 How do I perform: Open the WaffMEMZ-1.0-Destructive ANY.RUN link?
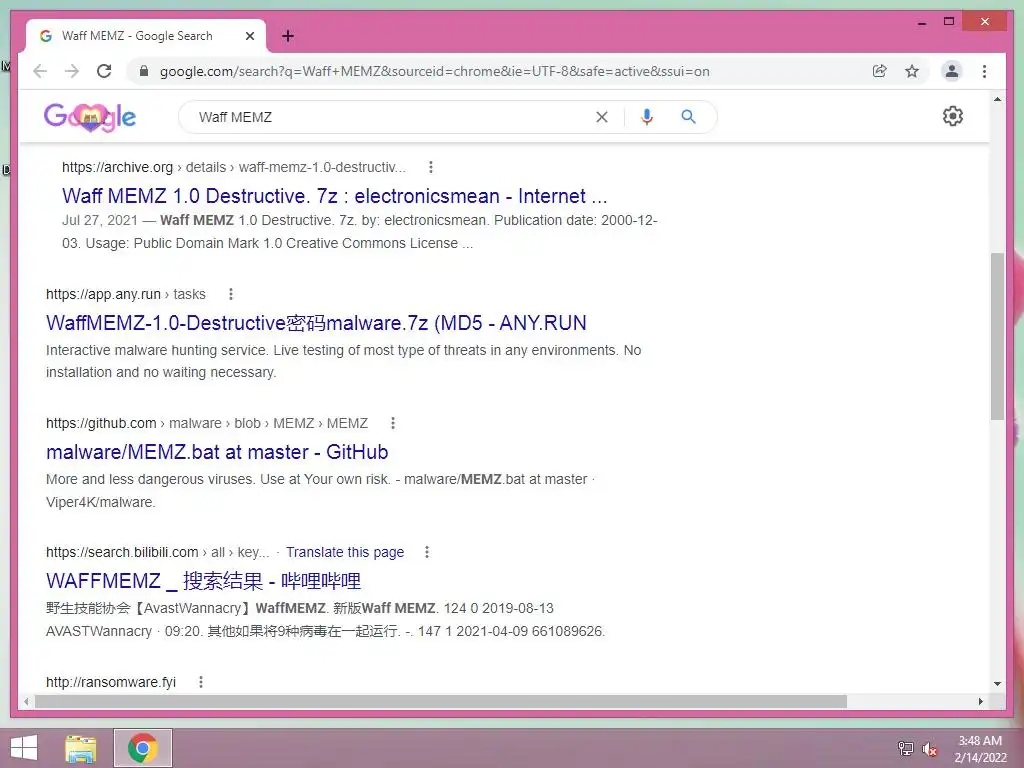point(316,323)
